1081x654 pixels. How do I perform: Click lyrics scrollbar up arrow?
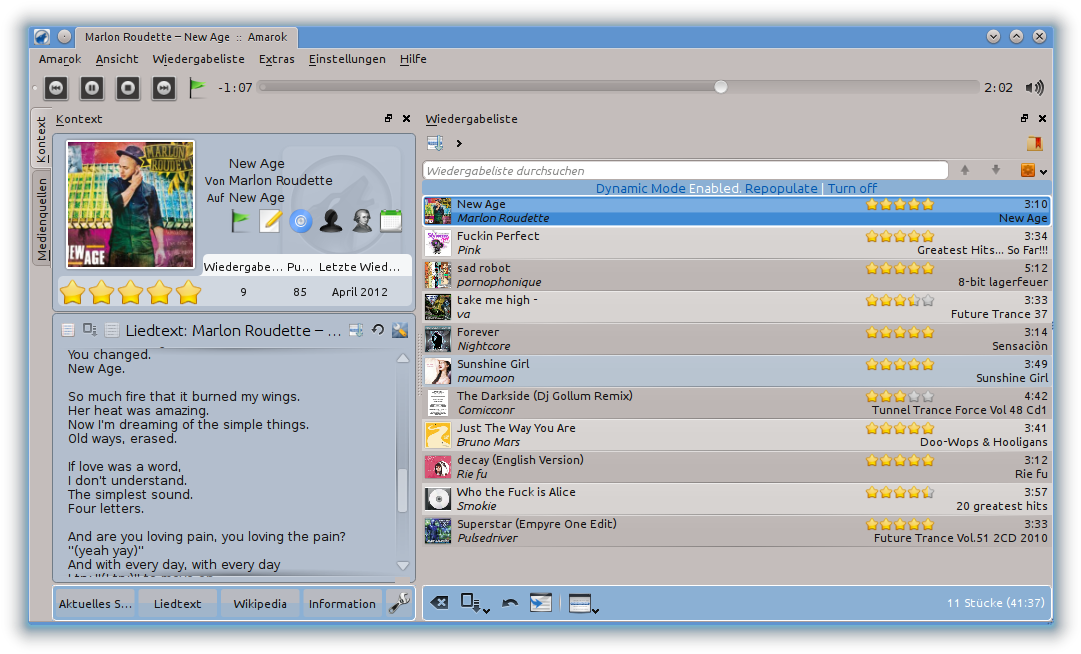(x=403, y=358)
